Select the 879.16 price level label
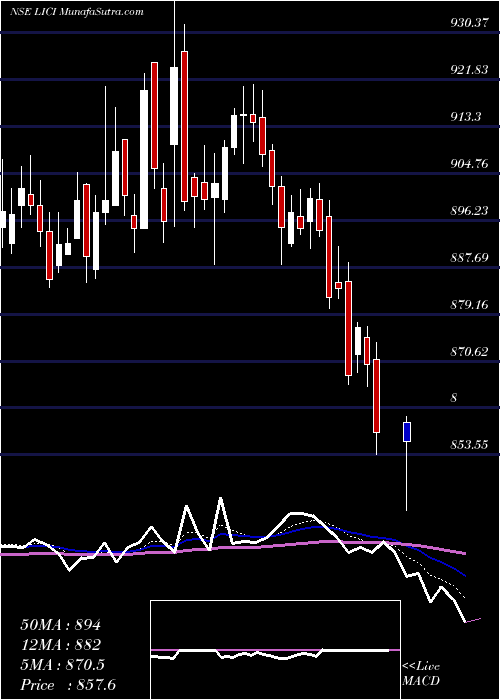500x700 pixels. (x=468, y=304)
